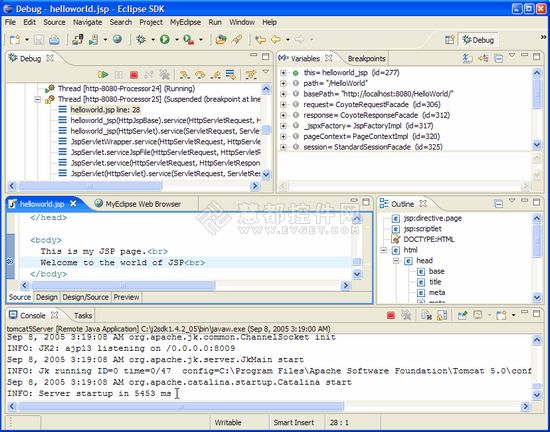550x432 pixels.
Task: Click the Collapse All icon in Variables
Action: (x=498, y=58)
